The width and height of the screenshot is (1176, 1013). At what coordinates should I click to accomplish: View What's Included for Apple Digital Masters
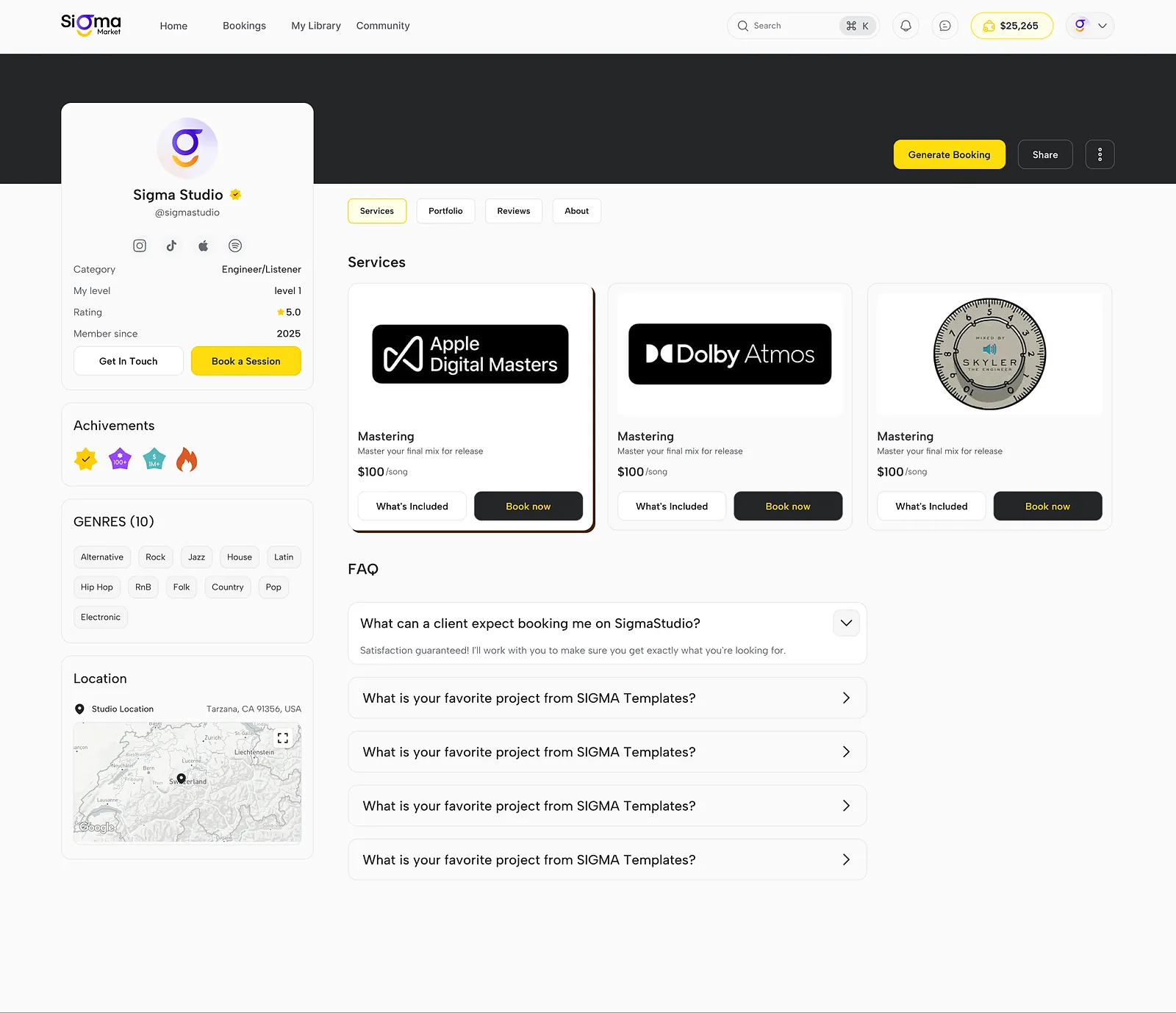[x=412, y=506]
